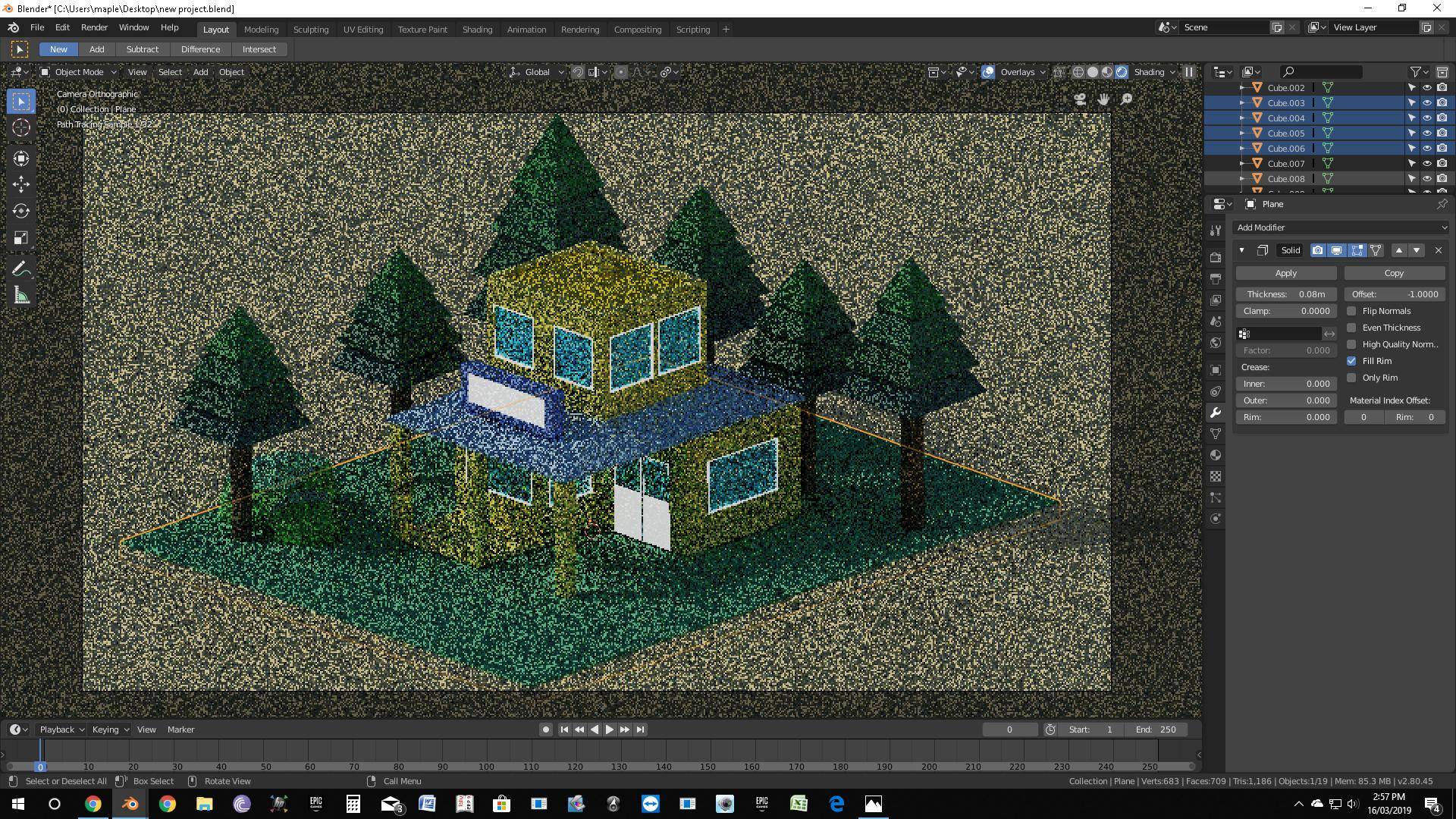
Task: Click the Thickness 0.08m value slider
Action: pyautogui.click(x=1286, y=294)
